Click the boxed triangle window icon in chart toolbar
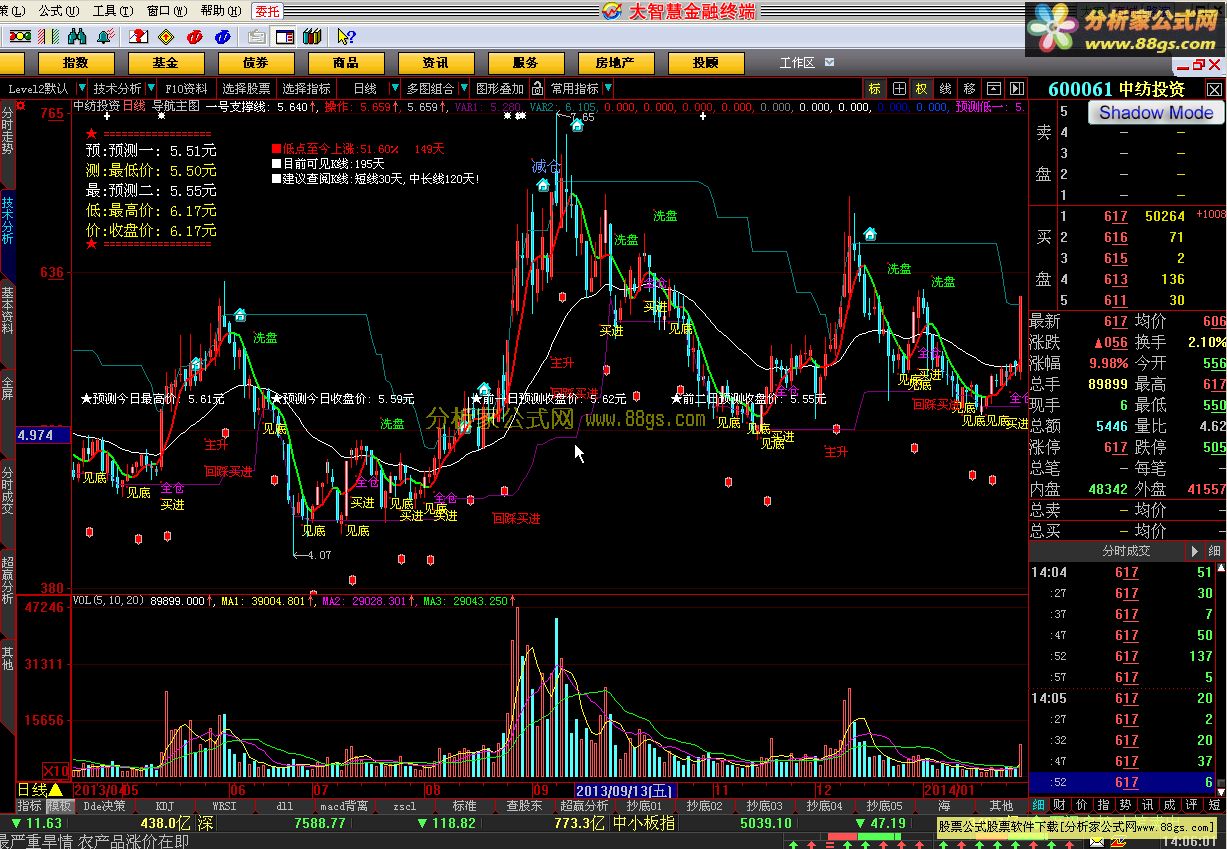The height and width of the screenshot is (849, 1227). tap(994, 88)
